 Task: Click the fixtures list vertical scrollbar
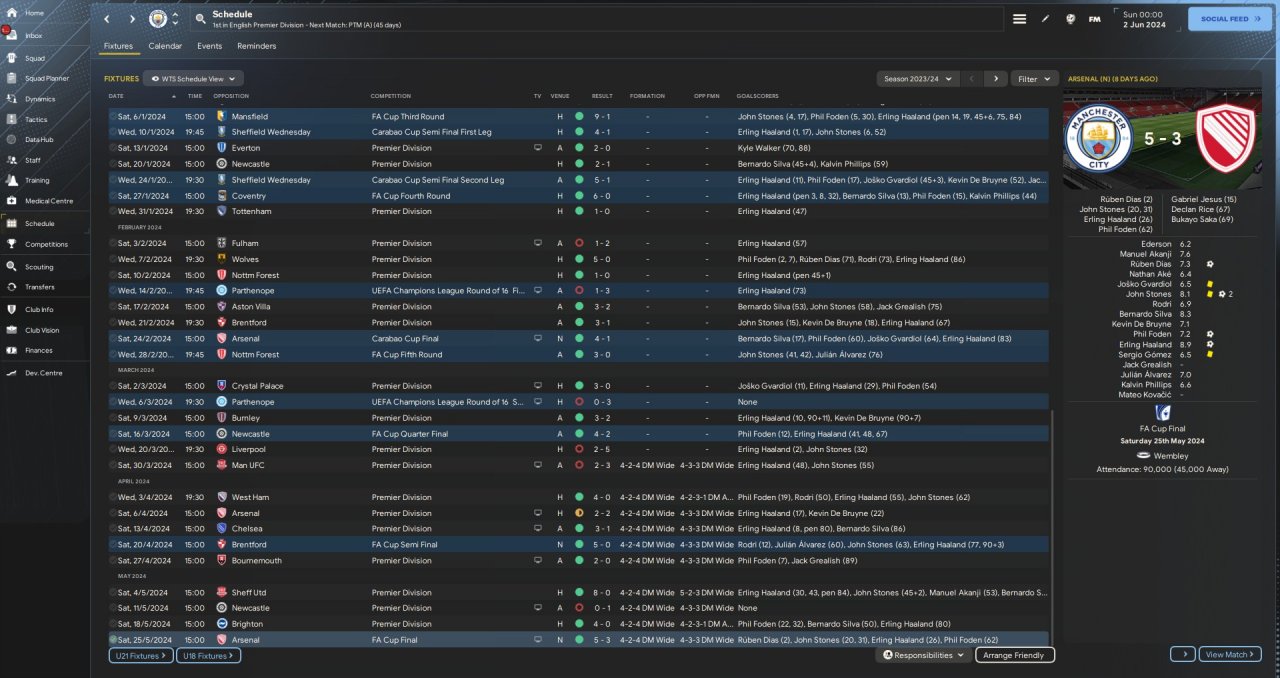1053,528
